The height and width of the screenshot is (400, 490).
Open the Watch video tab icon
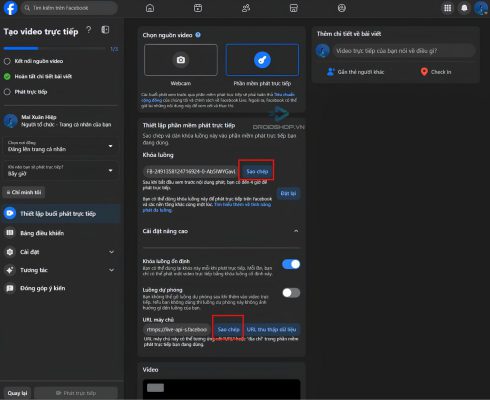tap(198, 8)
